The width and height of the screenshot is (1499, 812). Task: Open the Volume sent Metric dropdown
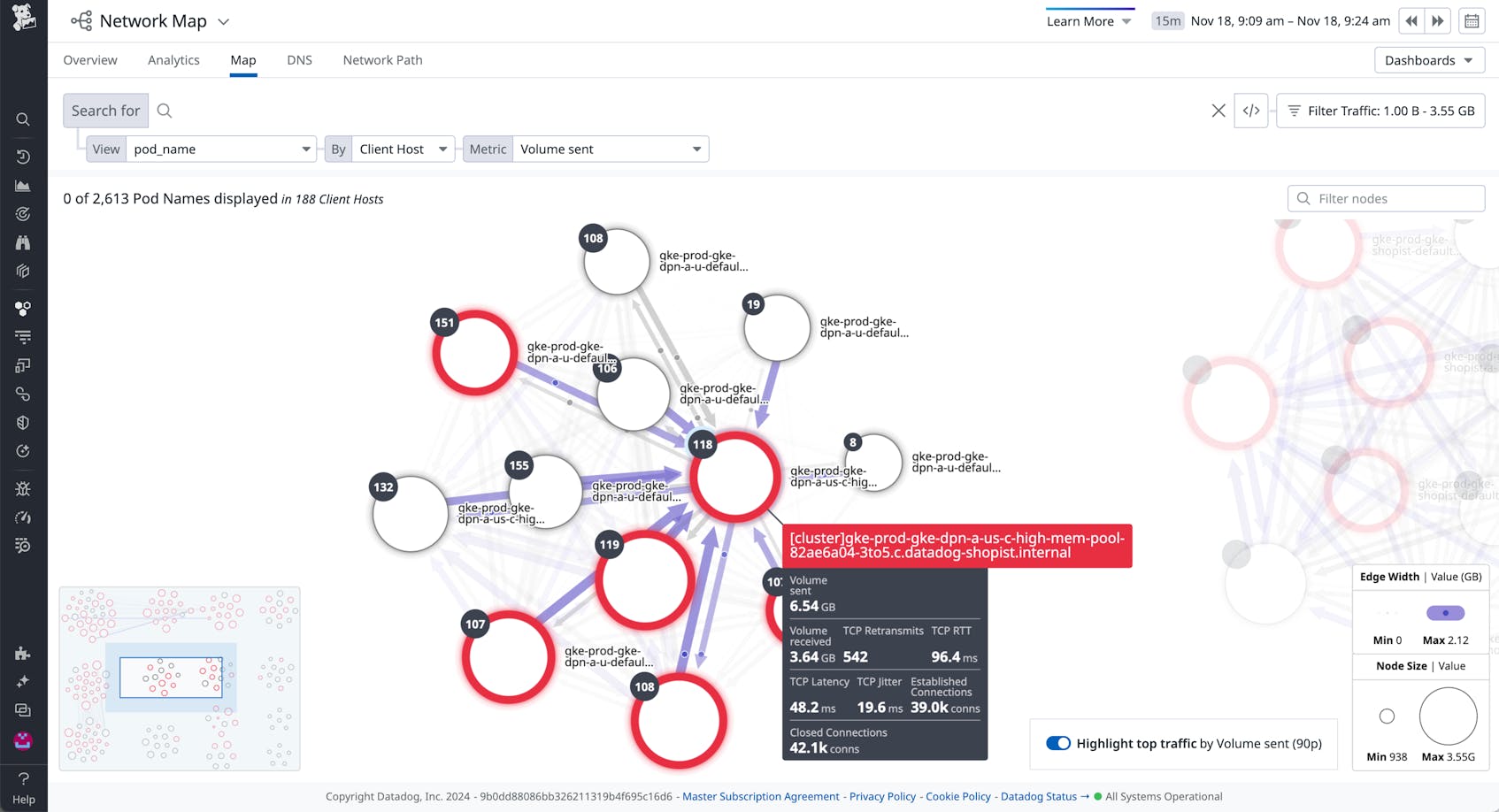(x=610, y=149)
